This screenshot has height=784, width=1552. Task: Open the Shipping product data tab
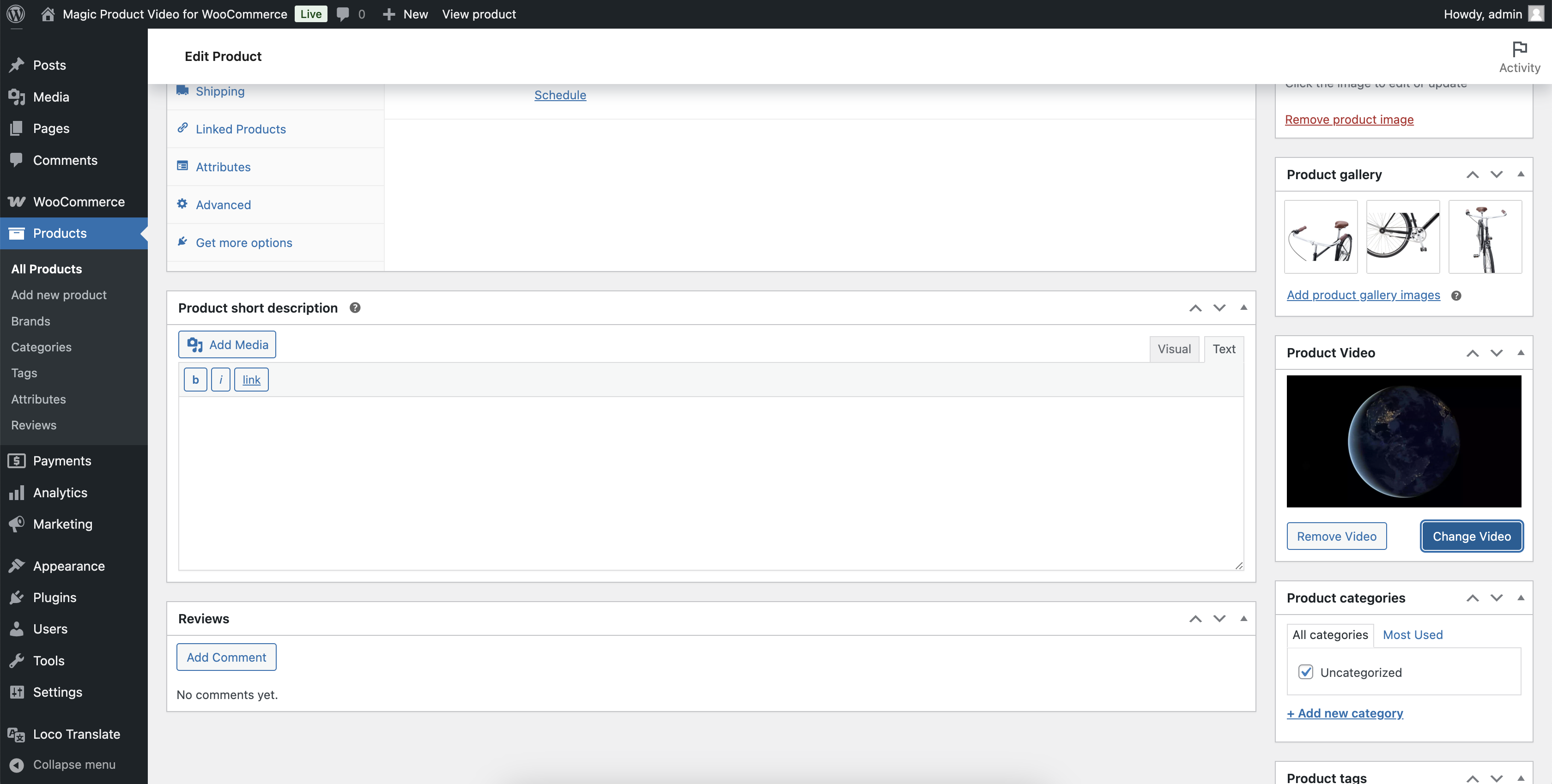point(275,93)
